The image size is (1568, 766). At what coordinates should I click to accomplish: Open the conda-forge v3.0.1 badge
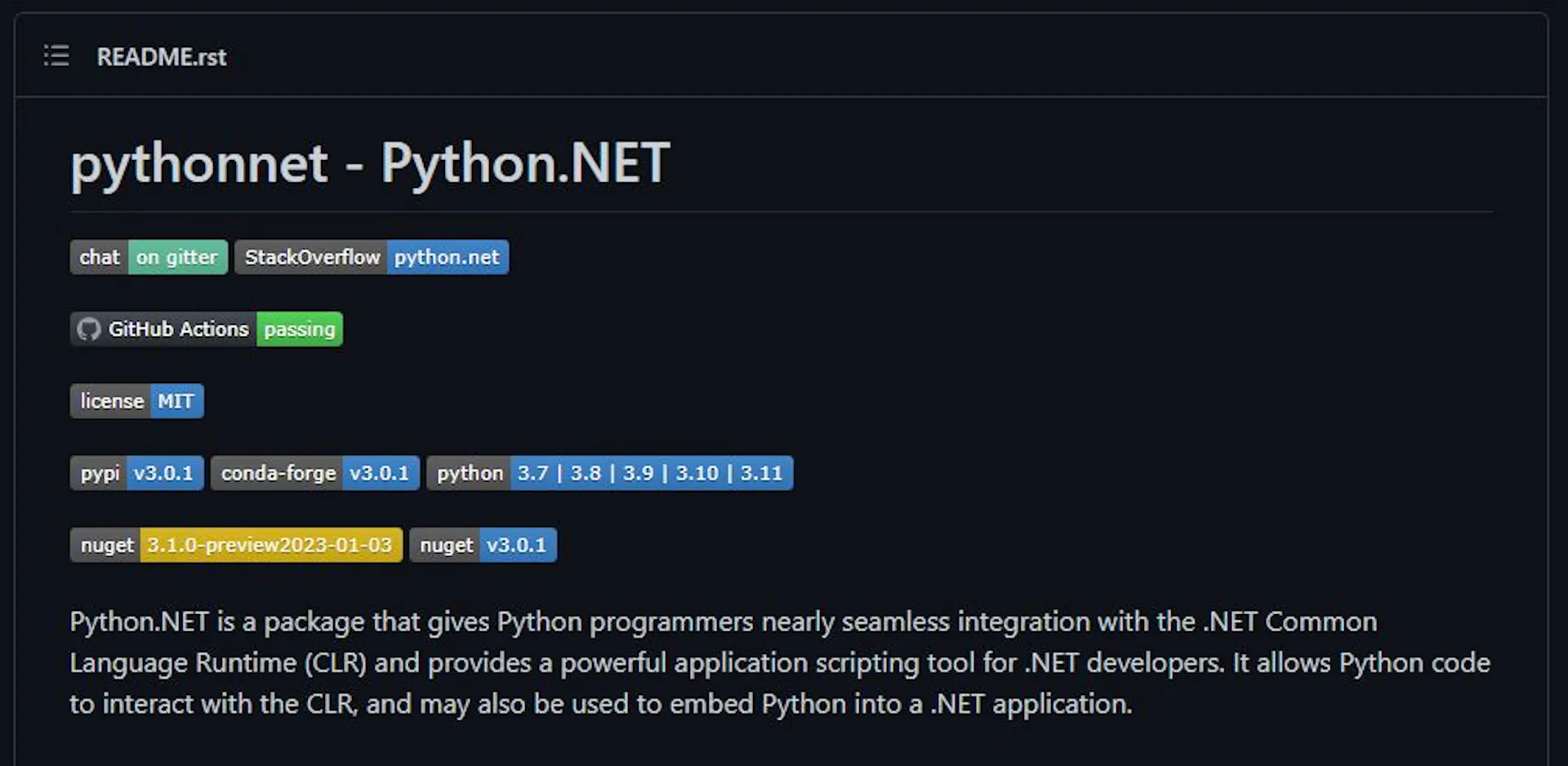pos(315,473)
